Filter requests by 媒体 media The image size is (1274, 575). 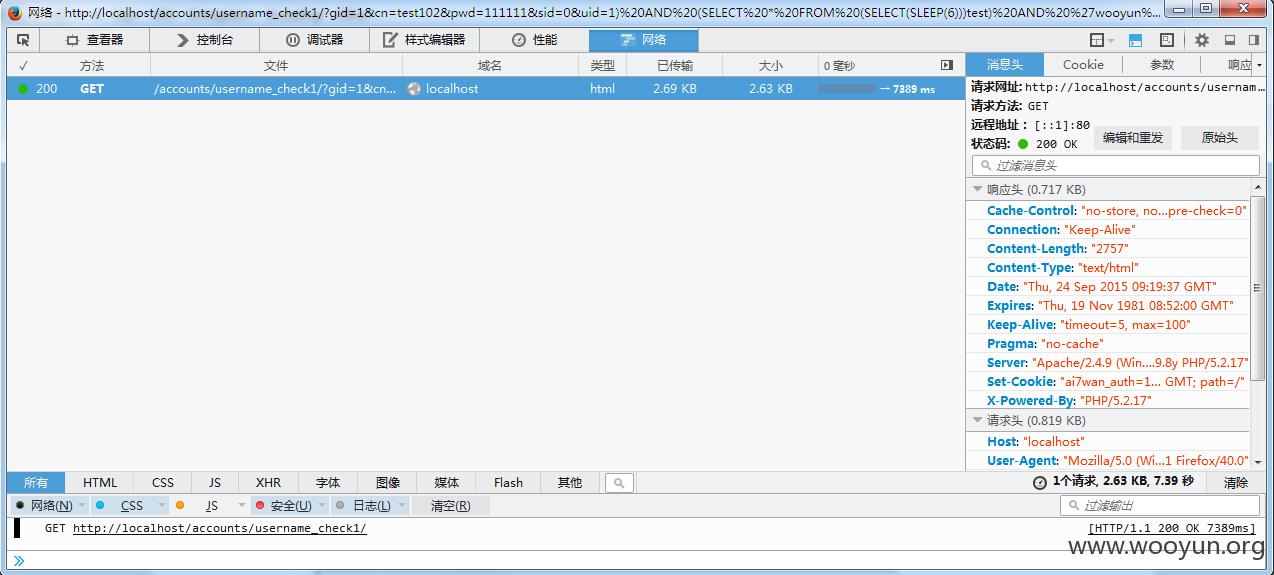(x=447, y=482)
